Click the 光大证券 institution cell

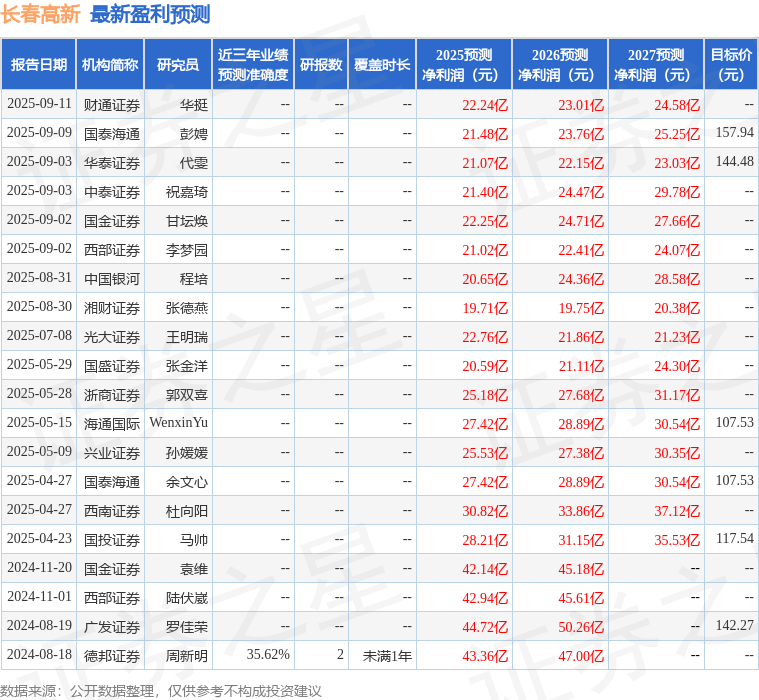112,337
